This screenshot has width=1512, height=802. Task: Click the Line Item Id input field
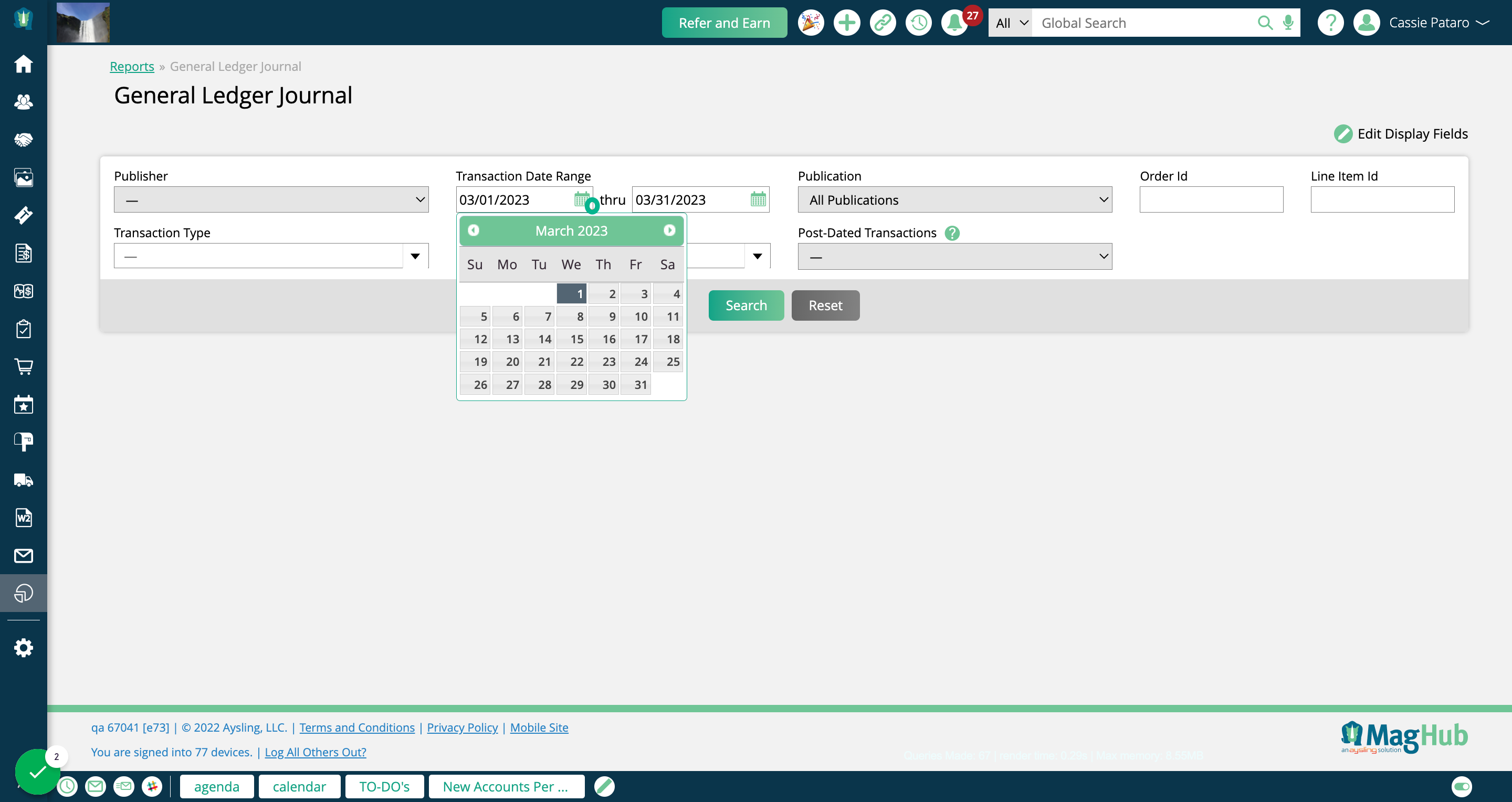pyautogui.click(x=1382, y=199)
